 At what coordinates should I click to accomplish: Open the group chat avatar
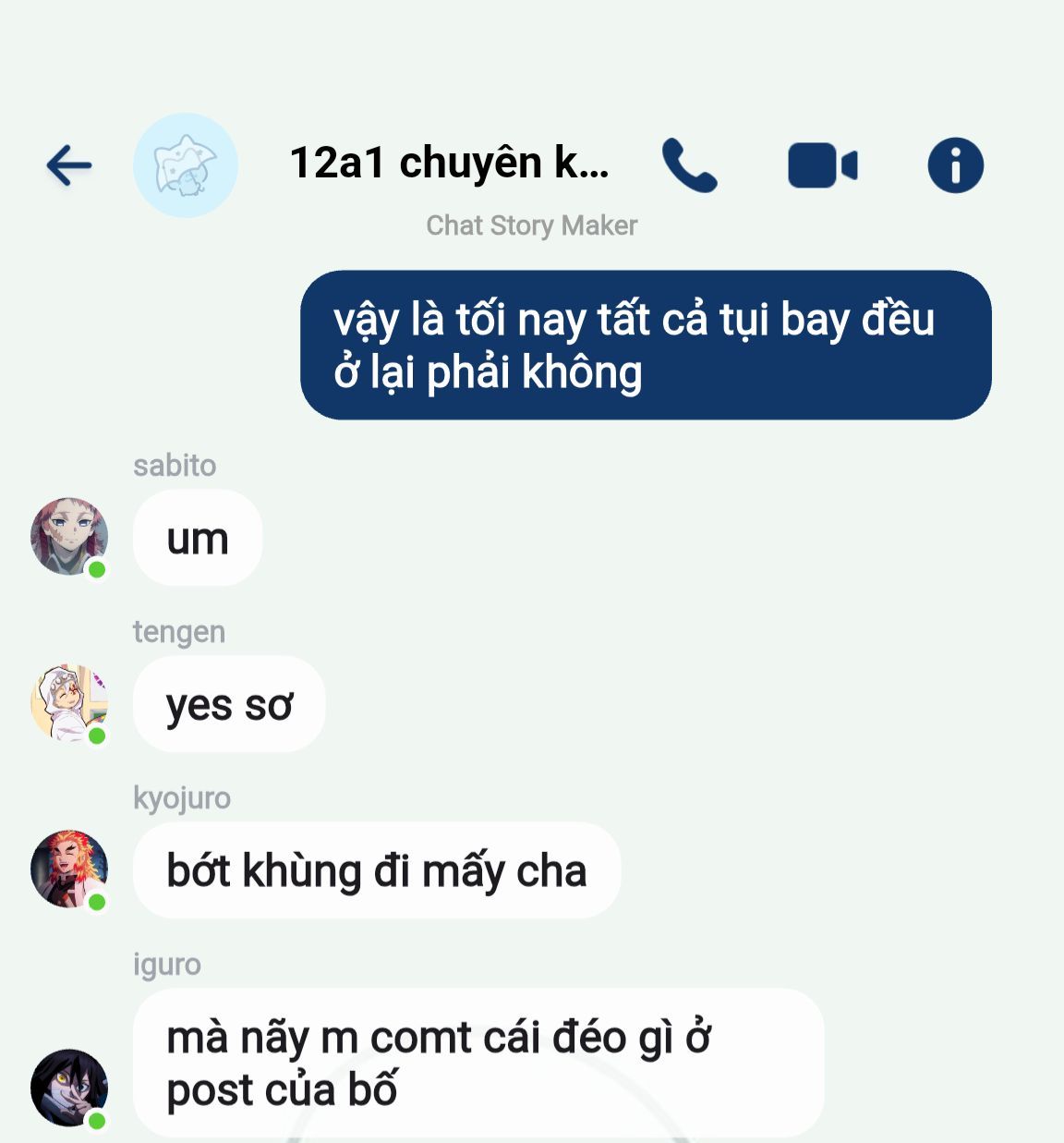186,165
